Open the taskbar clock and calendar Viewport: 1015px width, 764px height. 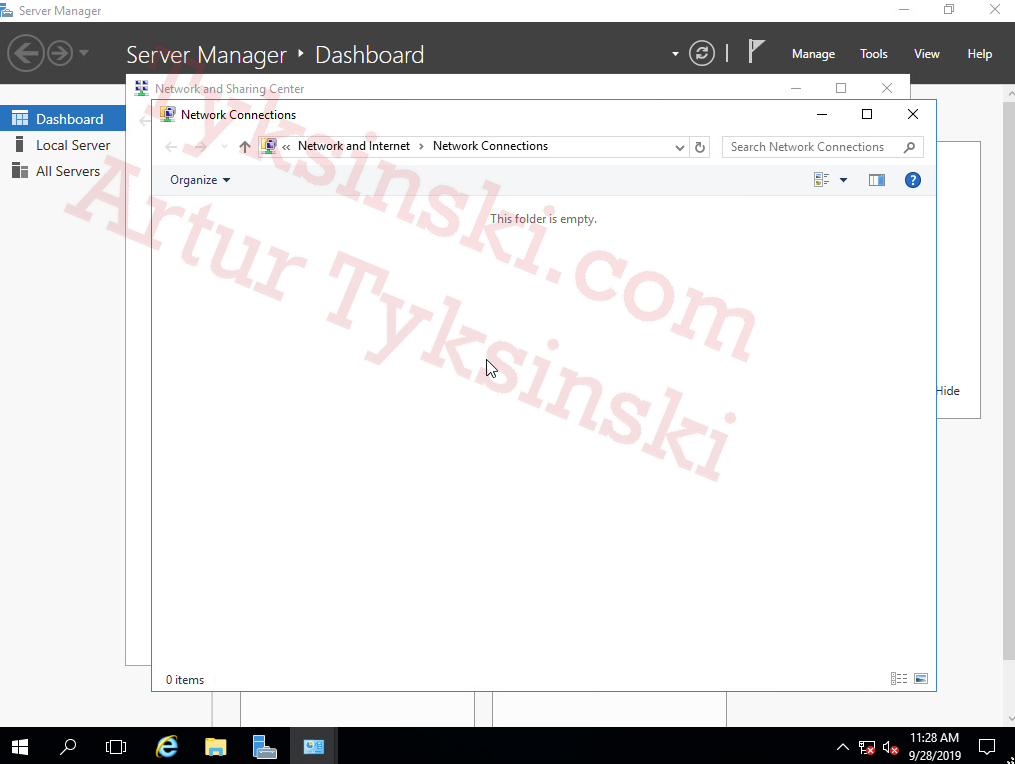[935, 747]
